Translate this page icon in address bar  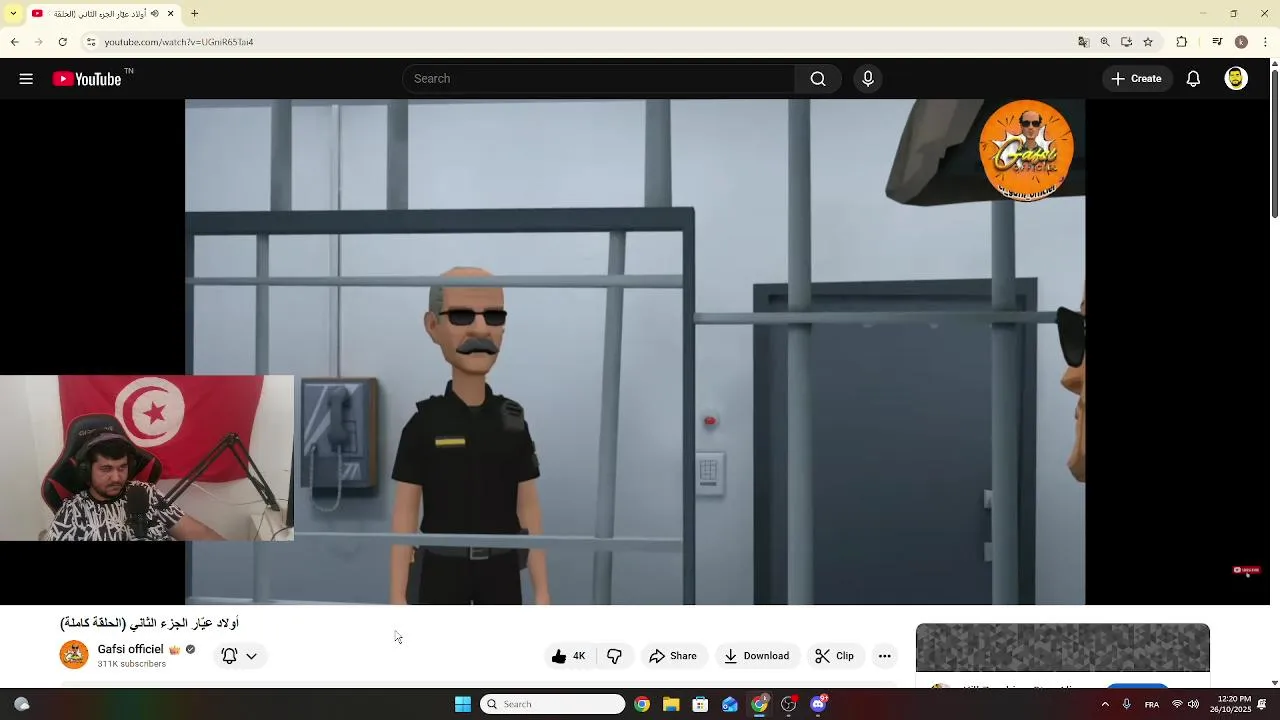pyautogui.click(x=1083, y=42)
